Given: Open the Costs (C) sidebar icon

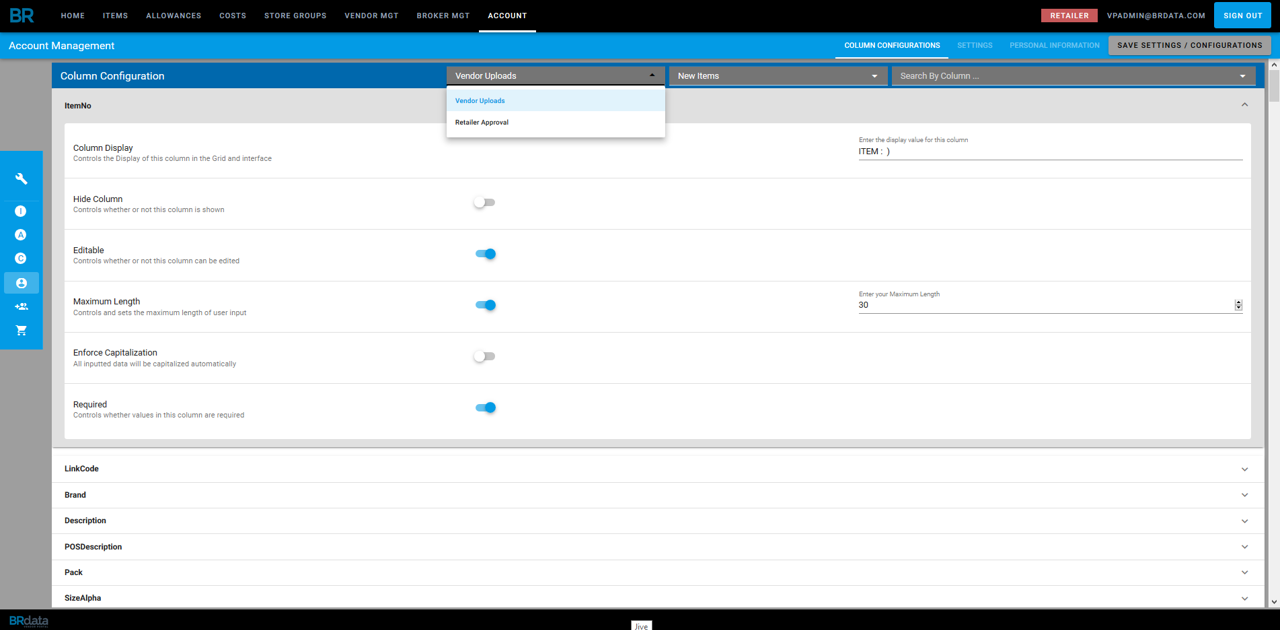Looking at the screenshot, I should (21, 259).
